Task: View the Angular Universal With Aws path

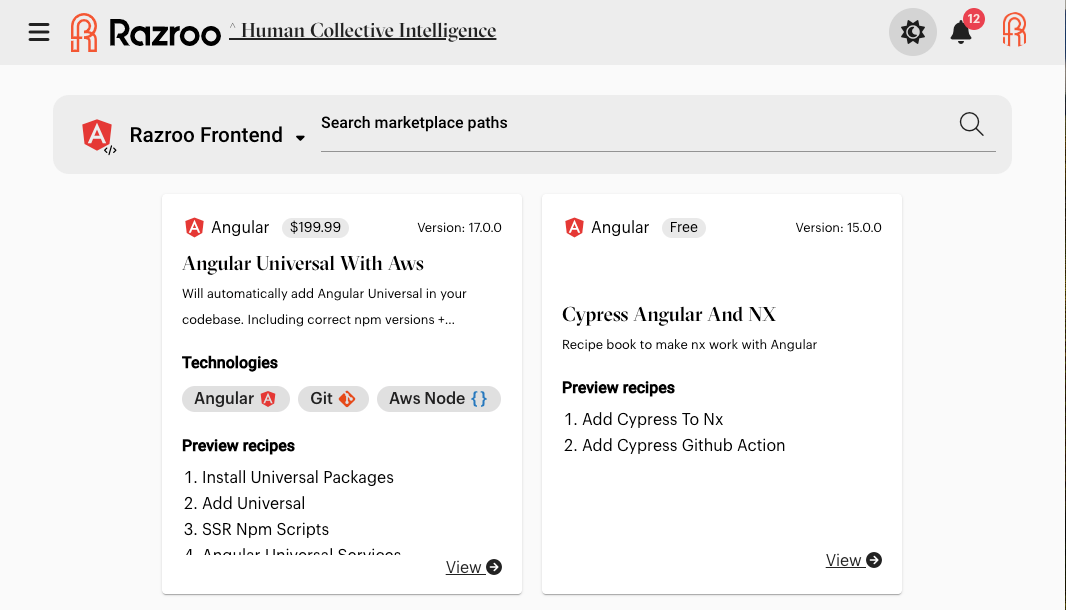Action: click(x=474, y=567)
